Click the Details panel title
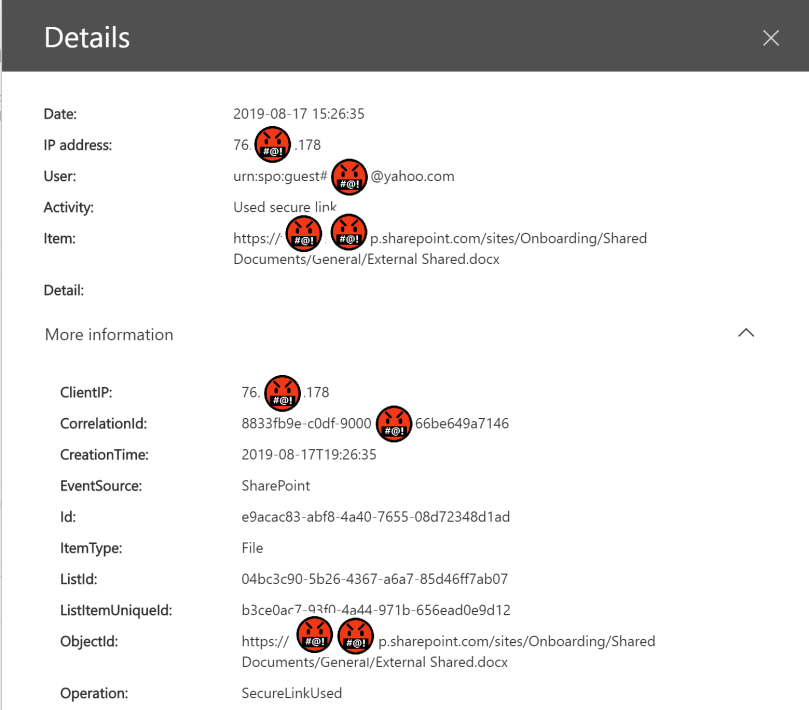The image size is (809, 710). tap(87, 38)
